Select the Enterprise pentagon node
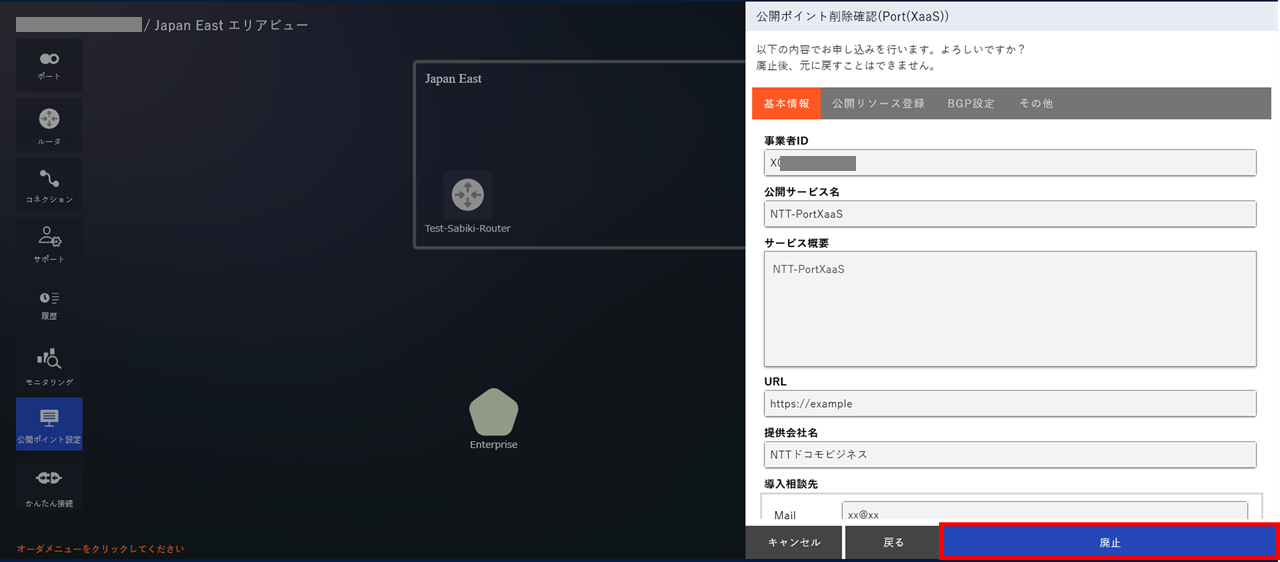This screenshot has width=1280, height=562. pos(494,412)
